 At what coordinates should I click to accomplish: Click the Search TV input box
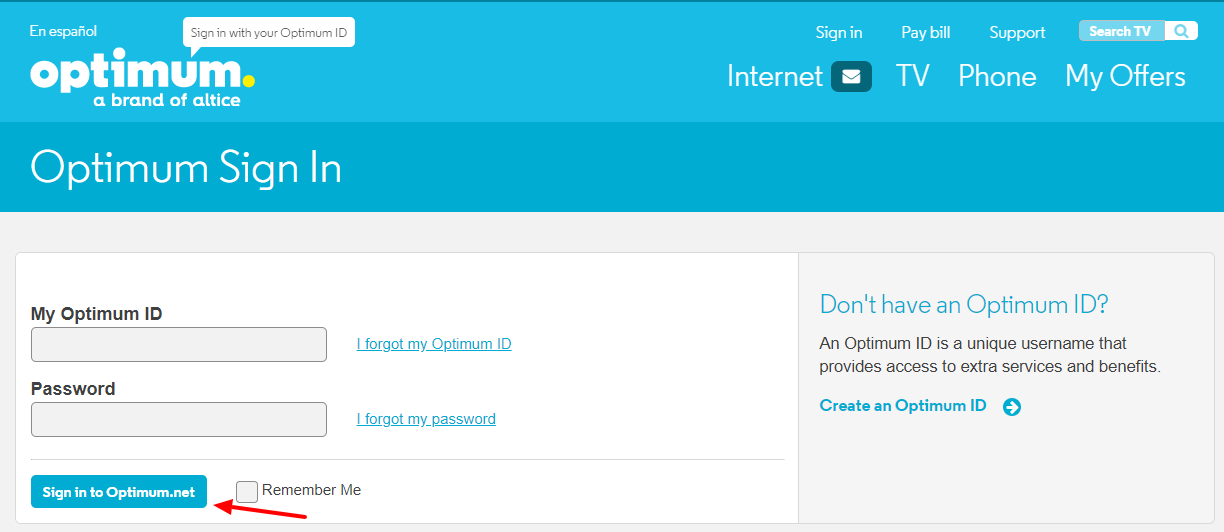(x=1122, y=31)
